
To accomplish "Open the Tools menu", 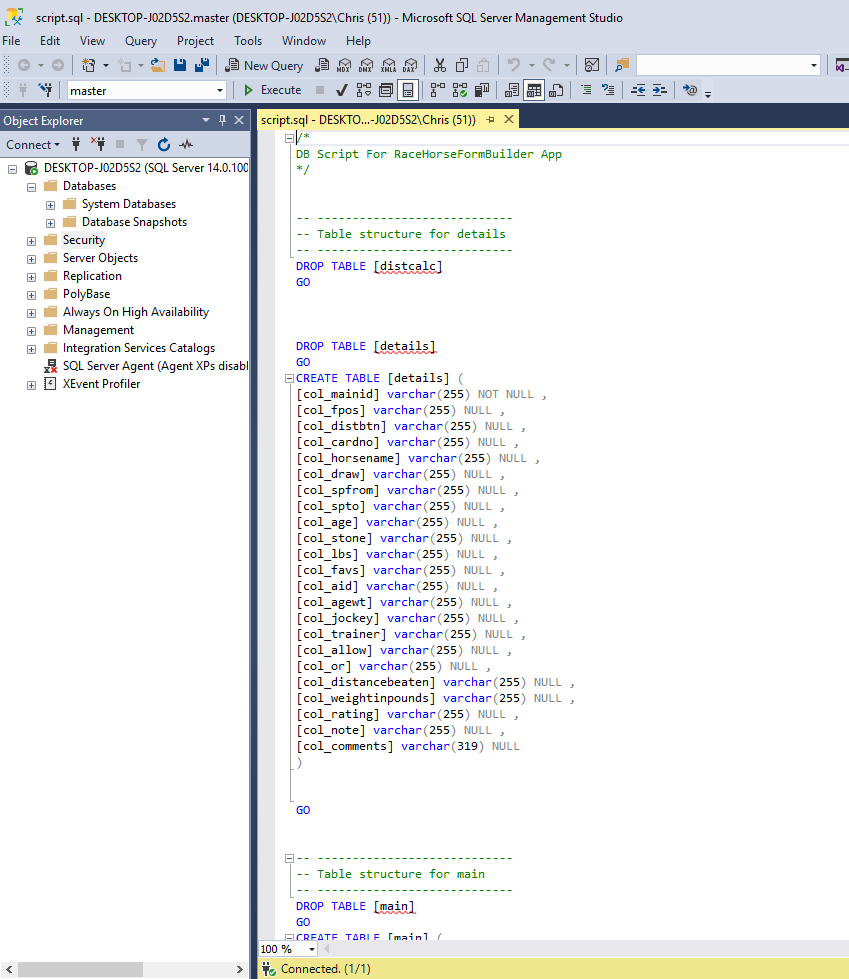I will click(x=248, y=41).
